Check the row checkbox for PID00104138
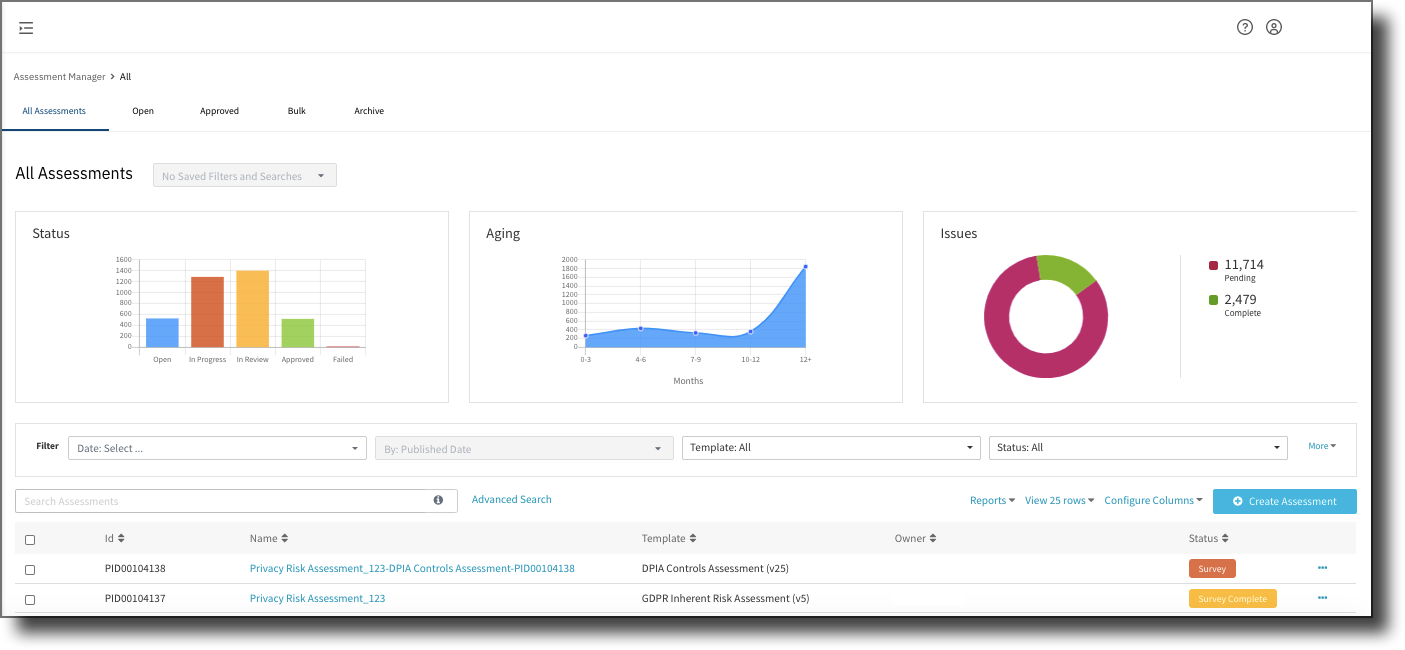 pos(30,568)
